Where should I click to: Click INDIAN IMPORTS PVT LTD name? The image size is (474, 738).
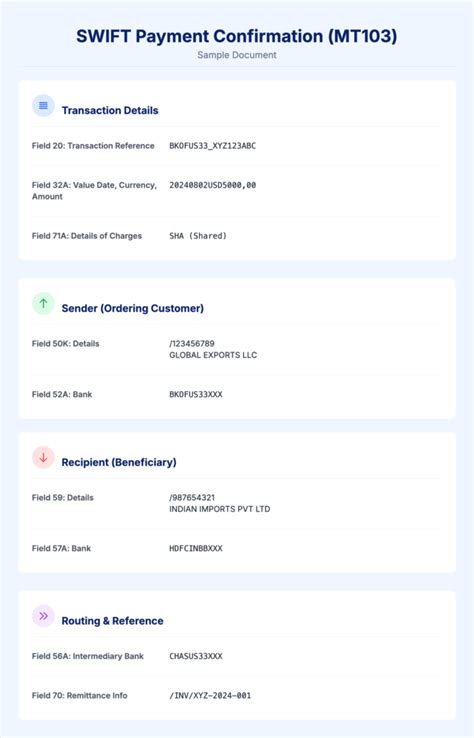pos(220,509)
